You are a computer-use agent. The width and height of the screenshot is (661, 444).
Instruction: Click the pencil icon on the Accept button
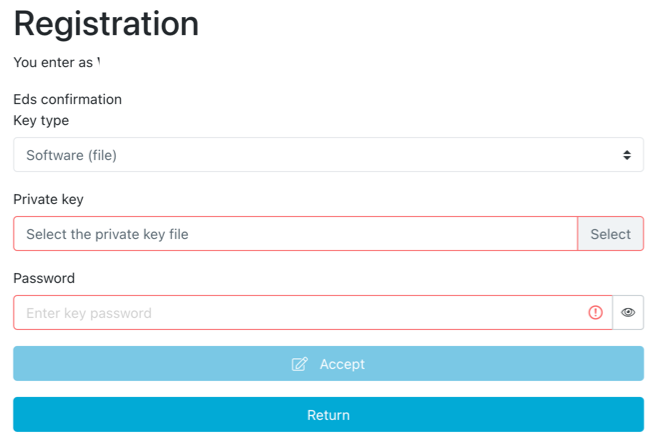(x=299, y=364)
